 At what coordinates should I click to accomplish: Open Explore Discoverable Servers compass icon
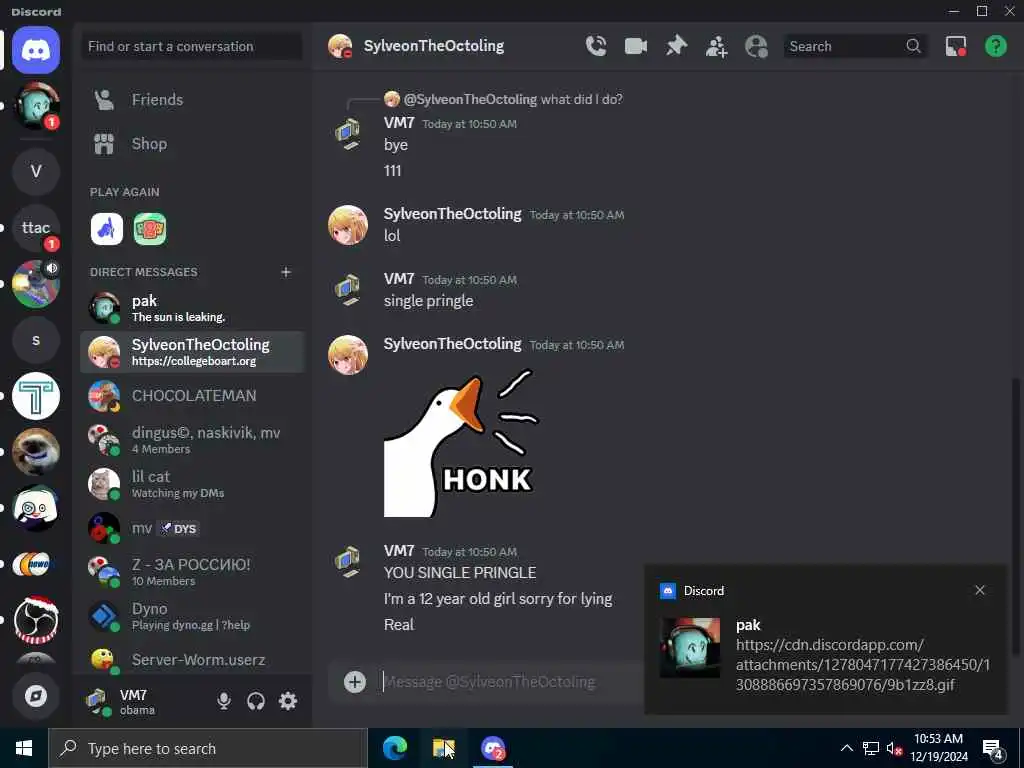coord(36,696)
